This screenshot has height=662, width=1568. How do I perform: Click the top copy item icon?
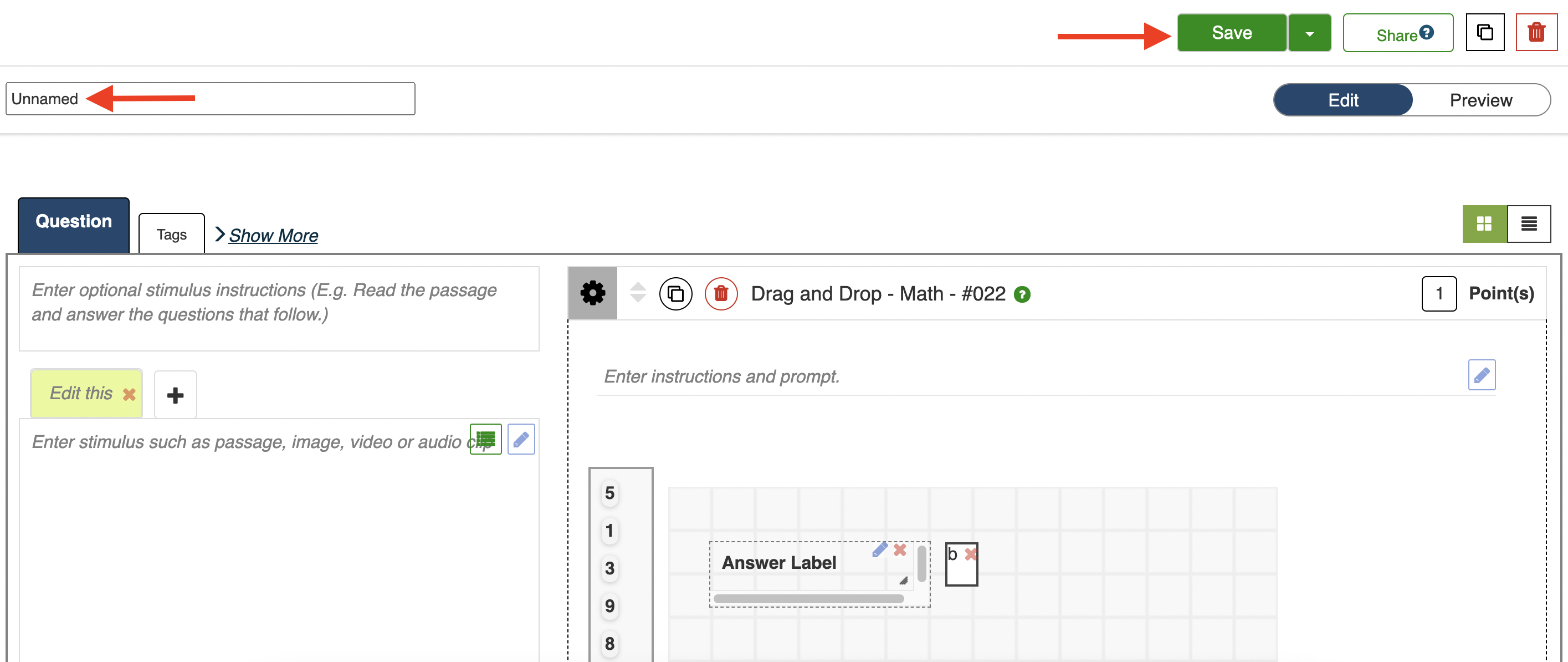tap(1484, 32)
